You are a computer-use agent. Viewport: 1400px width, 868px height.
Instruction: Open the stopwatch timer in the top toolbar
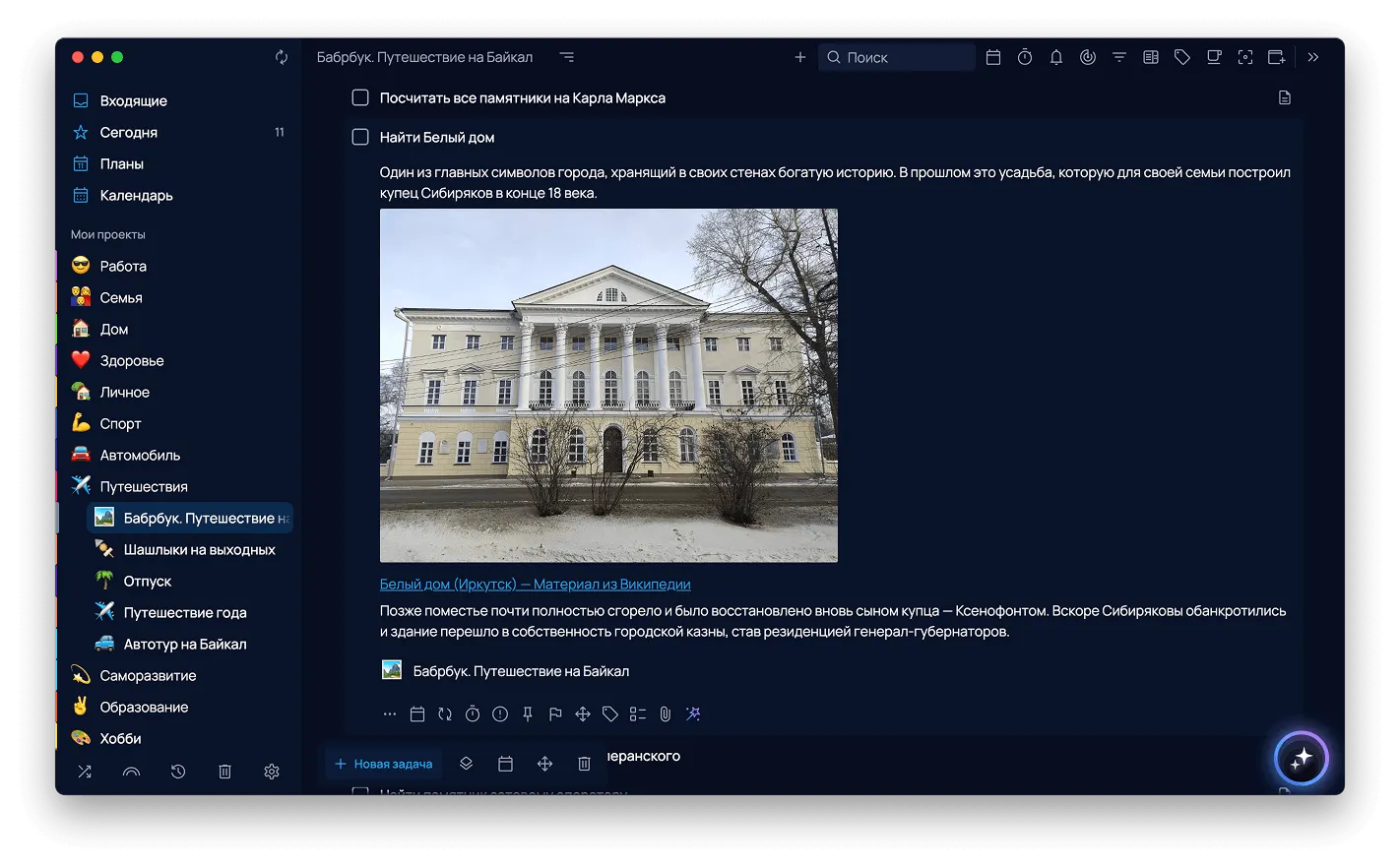1025,57
